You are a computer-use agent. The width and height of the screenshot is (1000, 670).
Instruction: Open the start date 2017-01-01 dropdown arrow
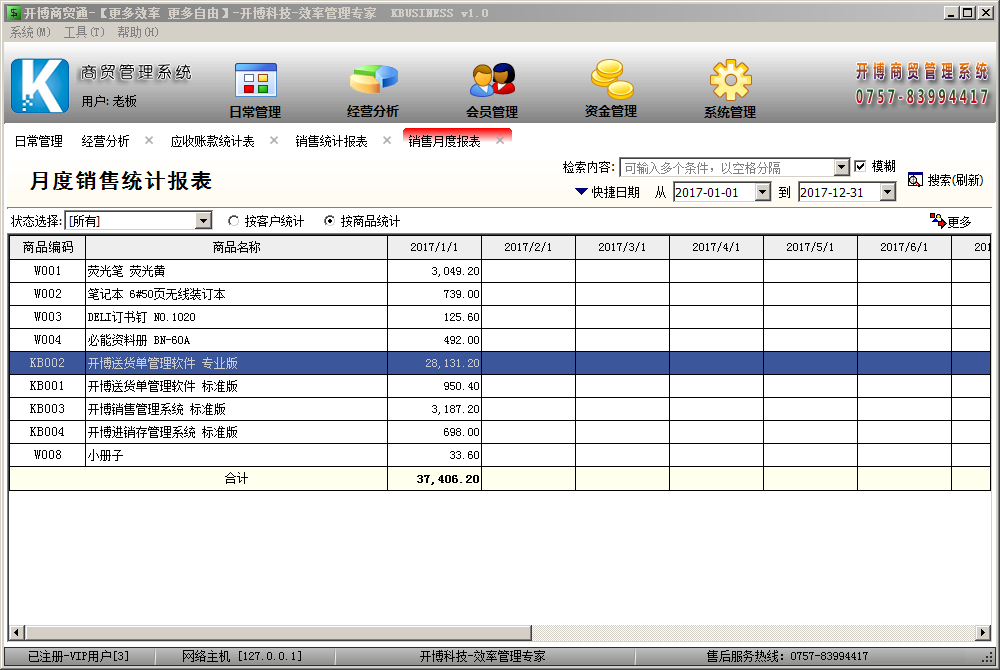[x=763, y=192]
